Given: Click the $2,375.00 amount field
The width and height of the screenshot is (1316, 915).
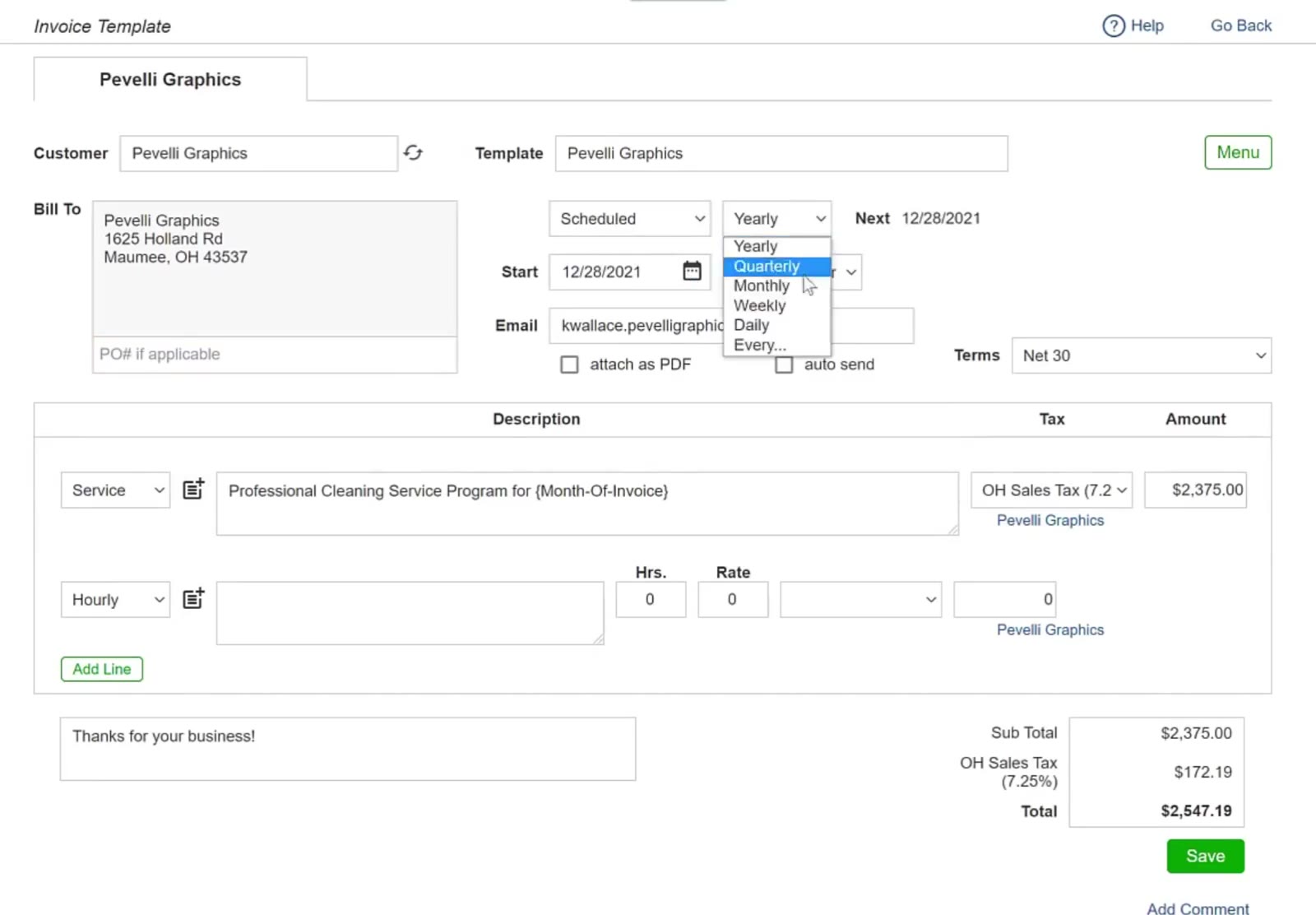Looking at the screenshot, I should point(1195,490).
